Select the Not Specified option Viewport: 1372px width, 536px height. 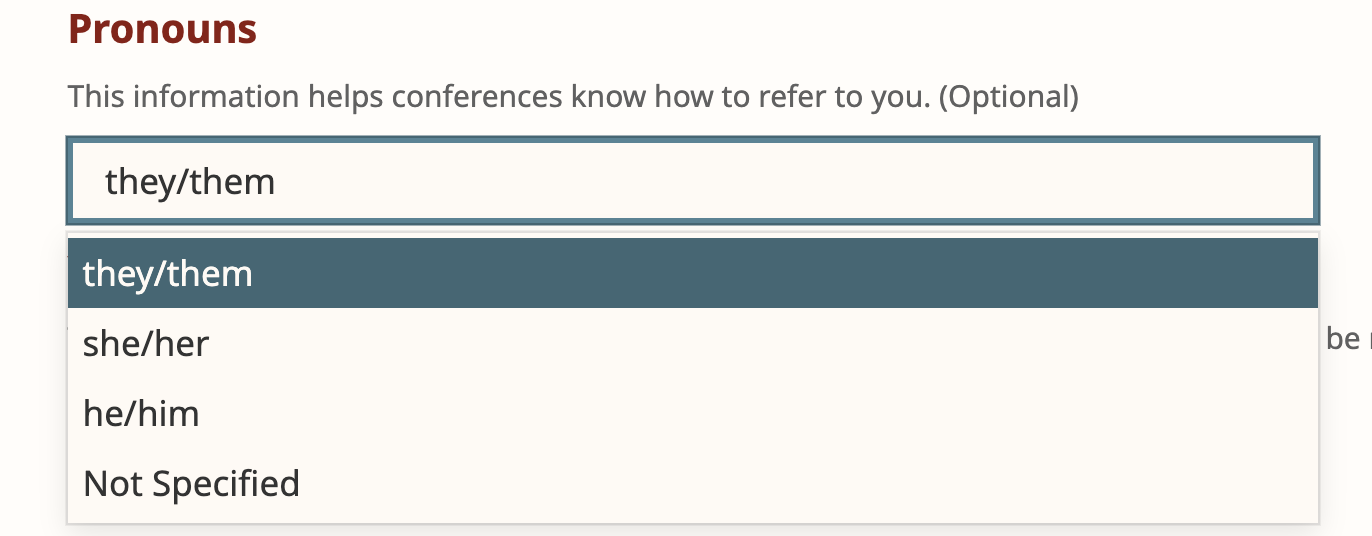click(x=191, y=484)
